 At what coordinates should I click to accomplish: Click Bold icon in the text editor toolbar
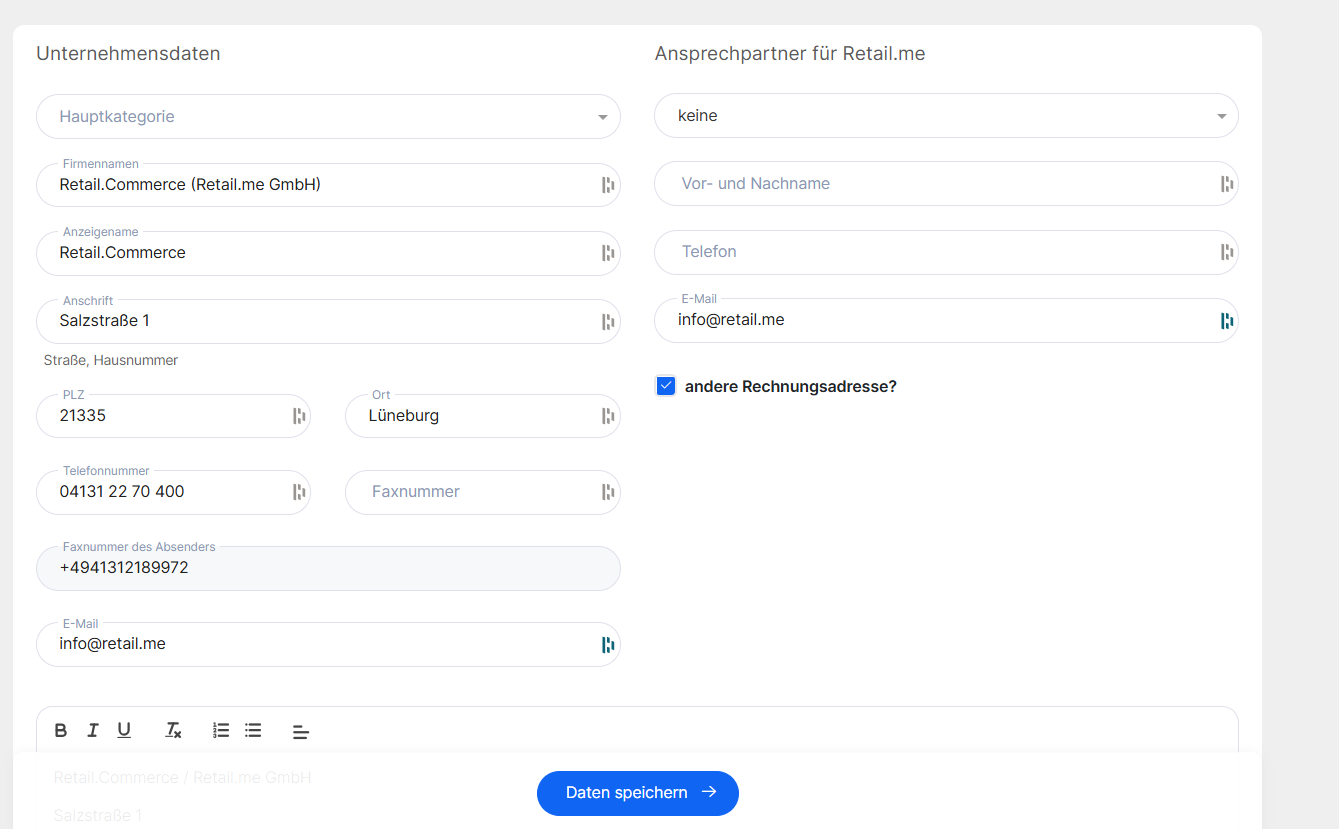tap(61, 731)
